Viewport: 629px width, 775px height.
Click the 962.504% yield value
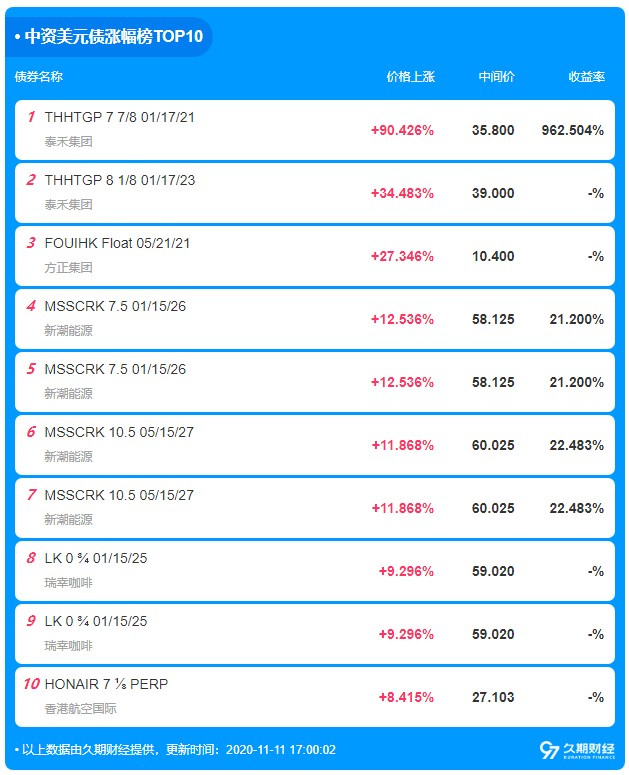[x=573, y=130]
